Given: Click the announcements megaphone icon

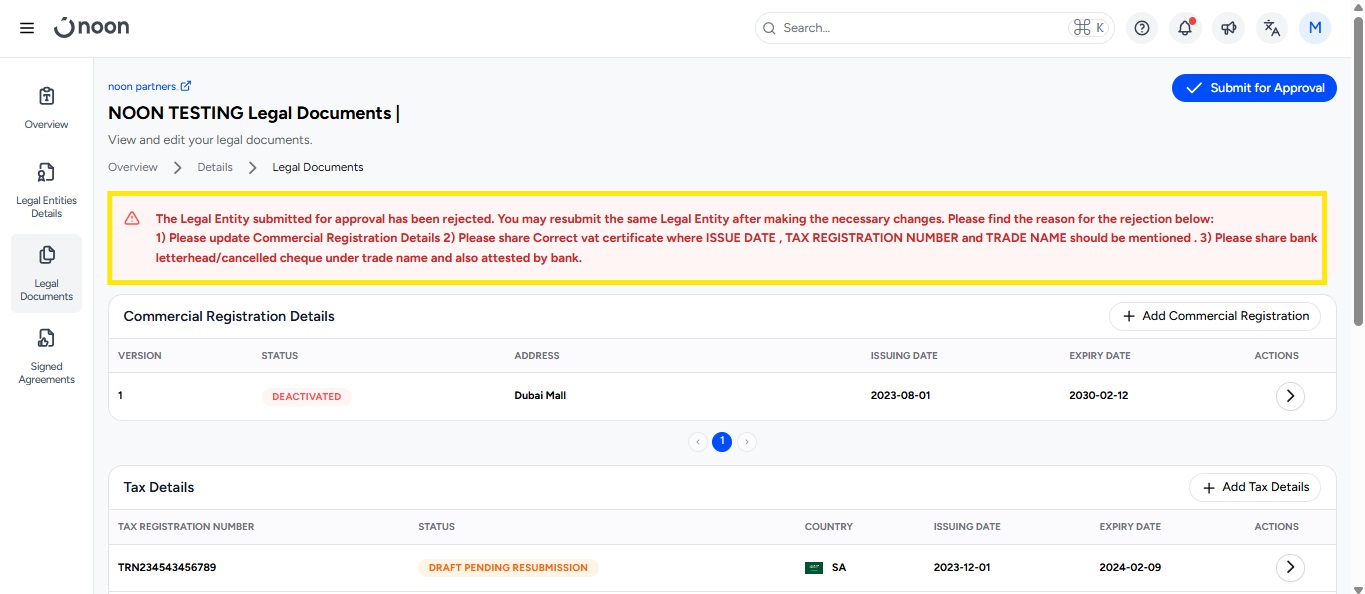Looking at the screenshot, I should click(1228, 28).
